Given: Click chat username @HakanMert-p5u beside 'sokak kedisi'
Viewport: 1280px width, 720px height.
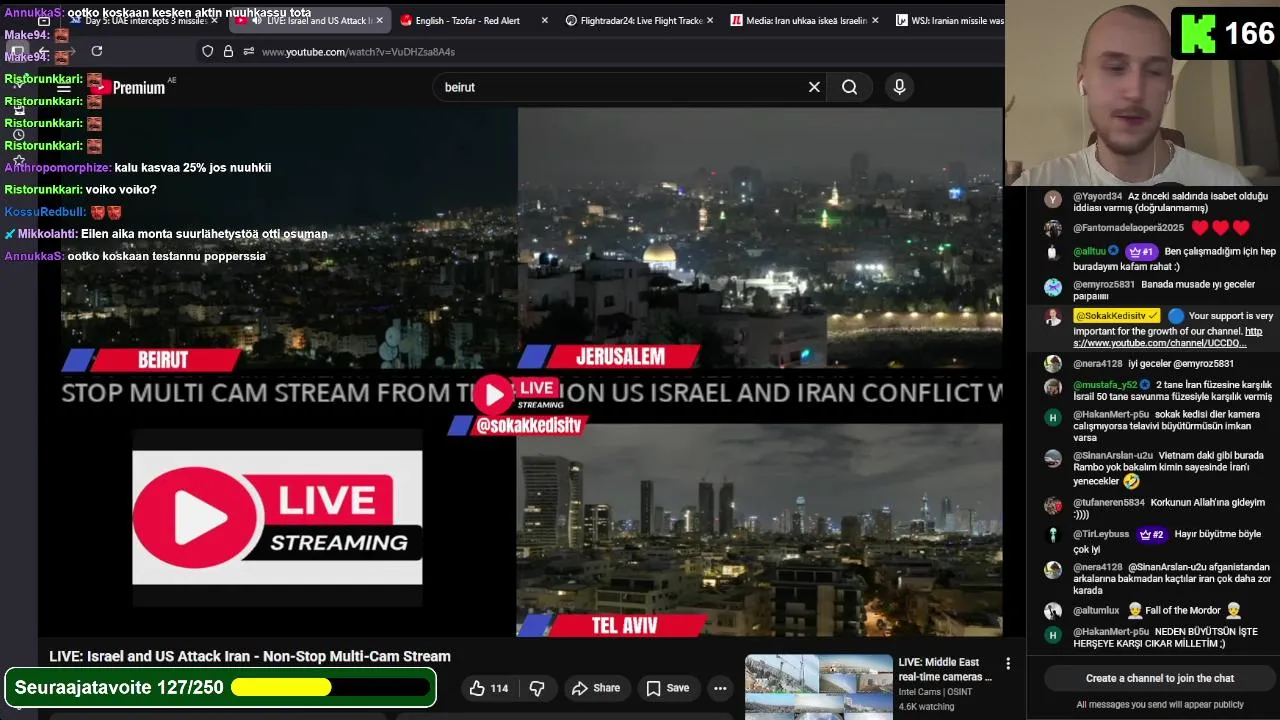Looking at the screenshot, I should click(x=1110, y=414).
